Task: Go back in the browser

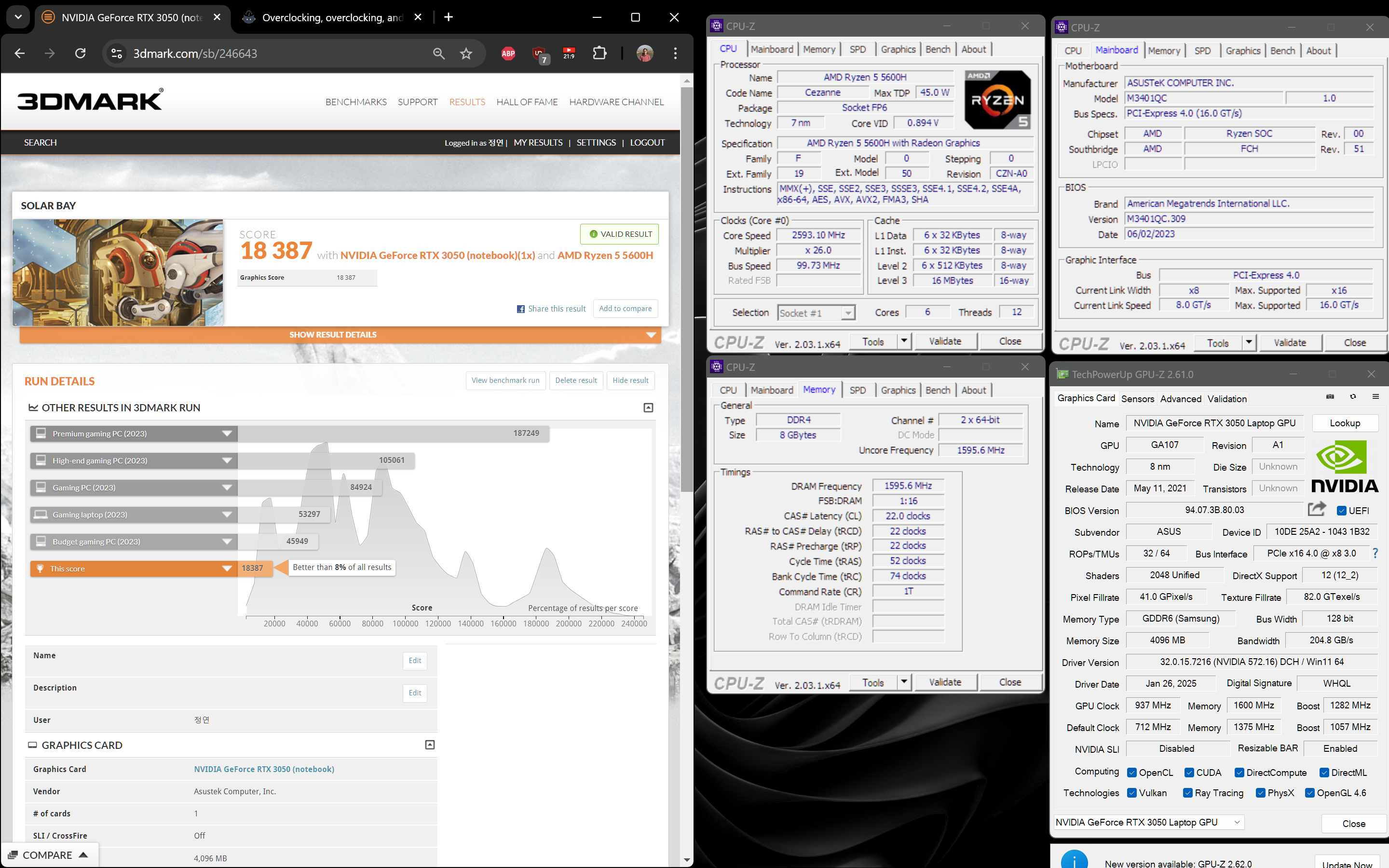Action: click(19, 54)
